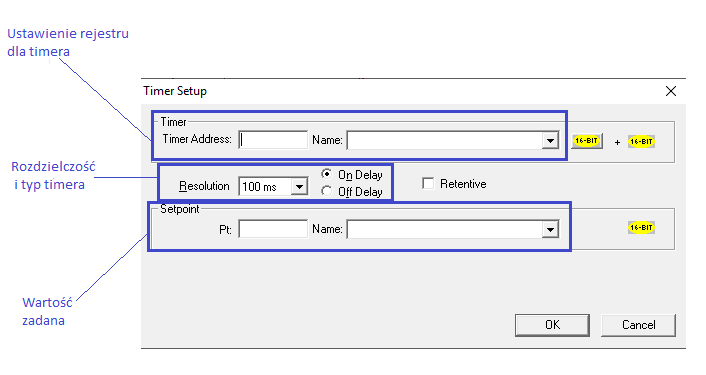Open the Setpoint Name dropdown arrow
The width and height of the screenshot is (706, 375).
(550, 230)
